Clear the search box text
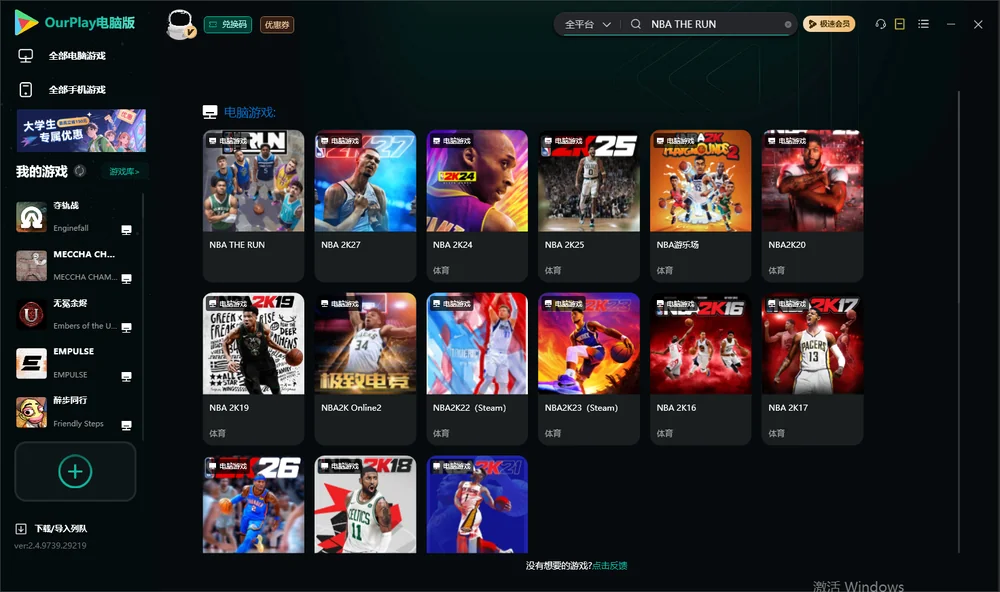This screenshot has height=592, width=1000. click(x=788, y=25)
